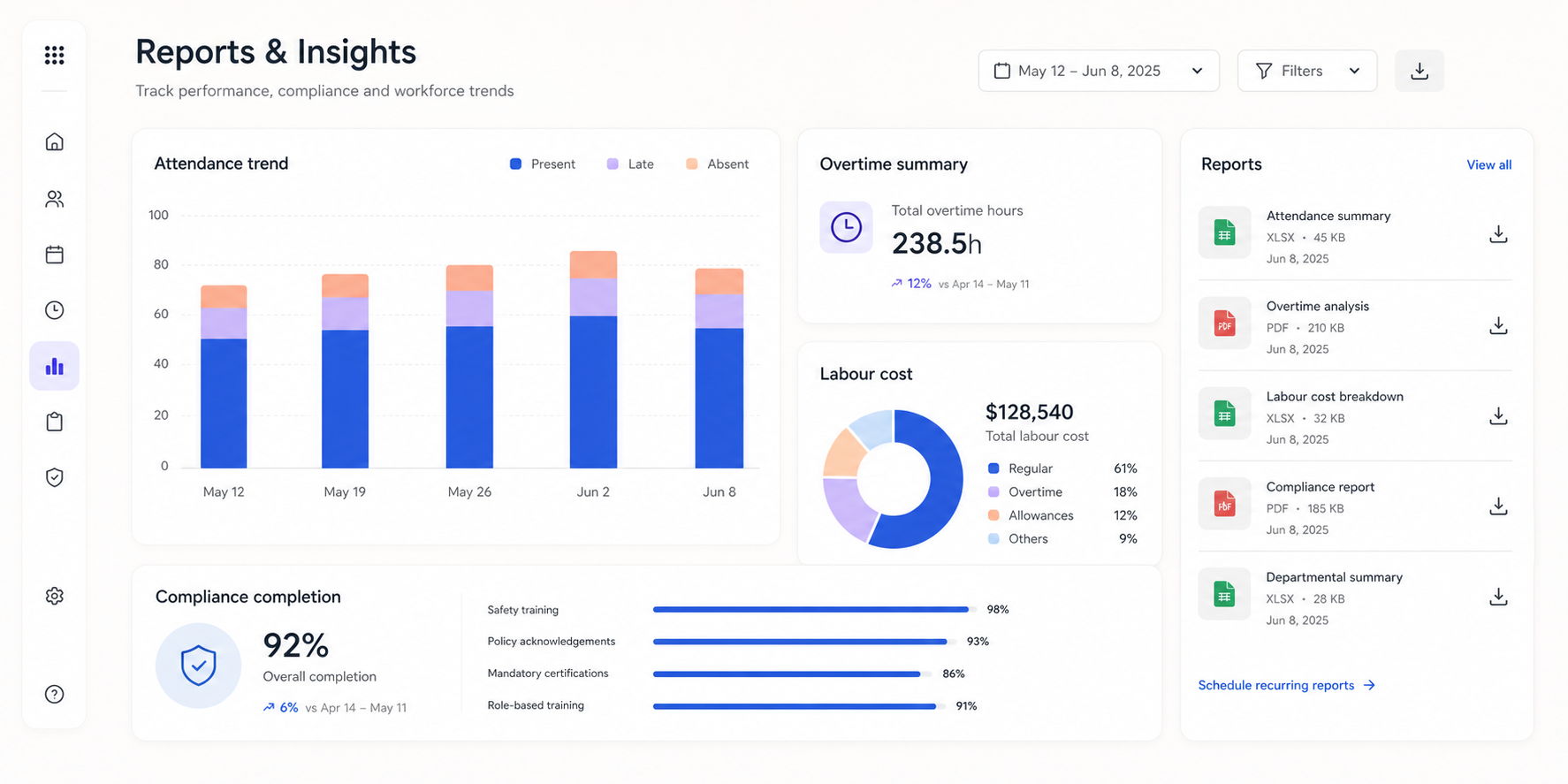The width and height of the screenshot is (1568, 784).
Task: Click the Jun 2 attendance bar
Action: tap(593, 360)
